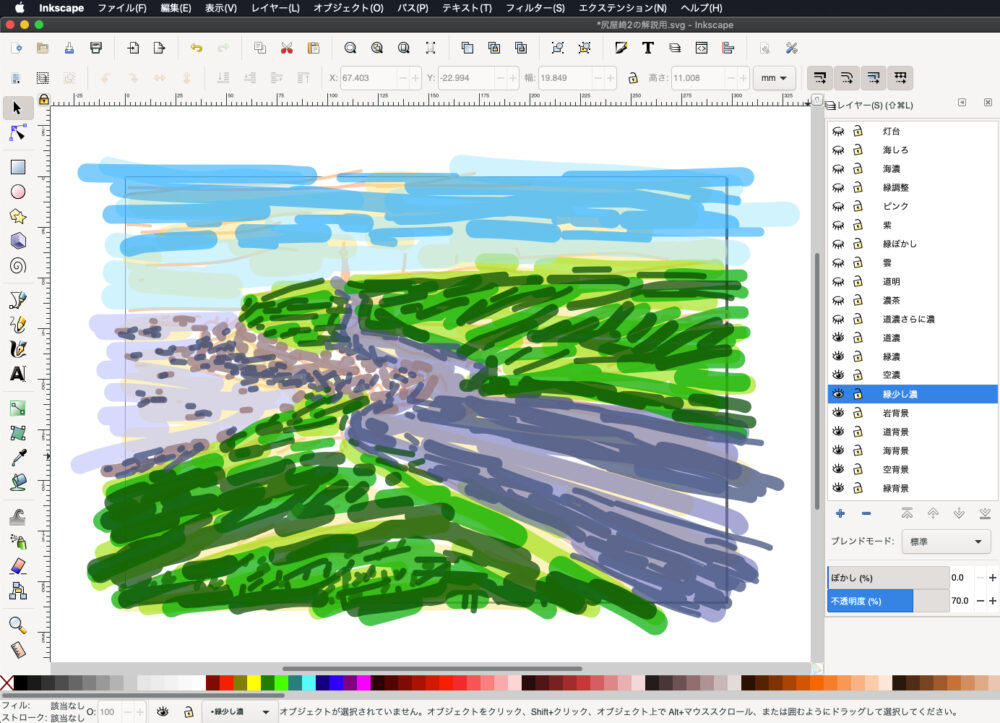Select the Rectangle tool

(17, 167)
